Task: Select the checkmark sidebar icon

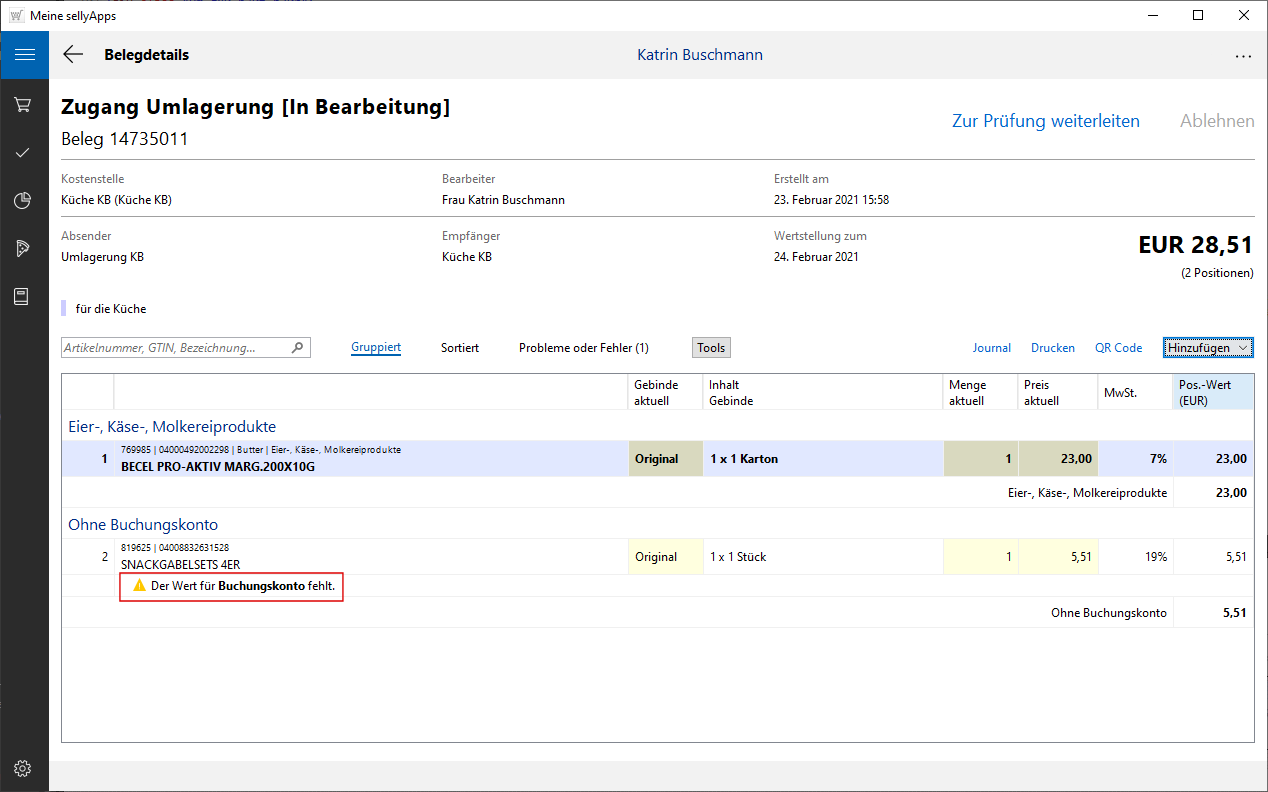Action: coord(24,152)
